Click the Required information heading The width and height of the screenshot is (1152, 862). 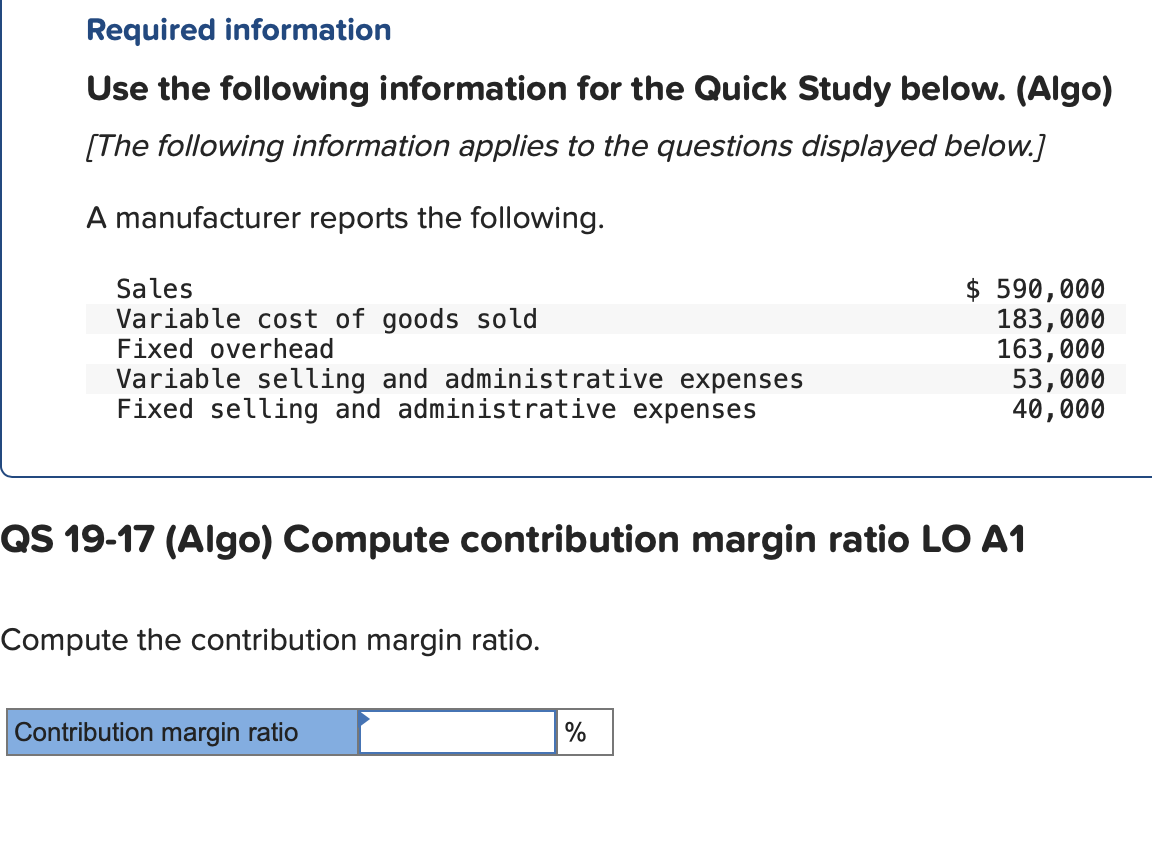[x=238, y=30]
